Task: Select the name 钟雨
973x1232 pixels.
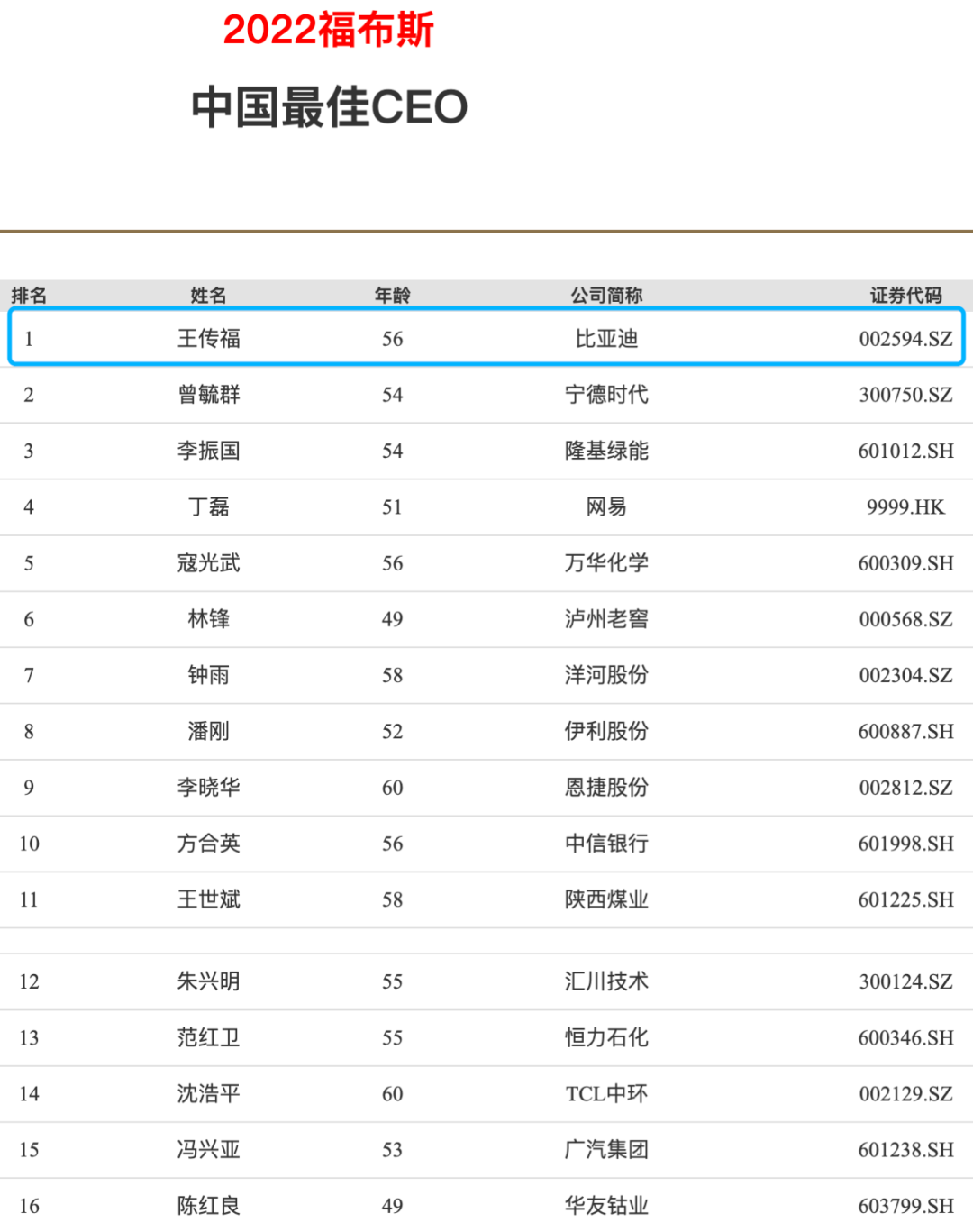Action: coord(208,674)
